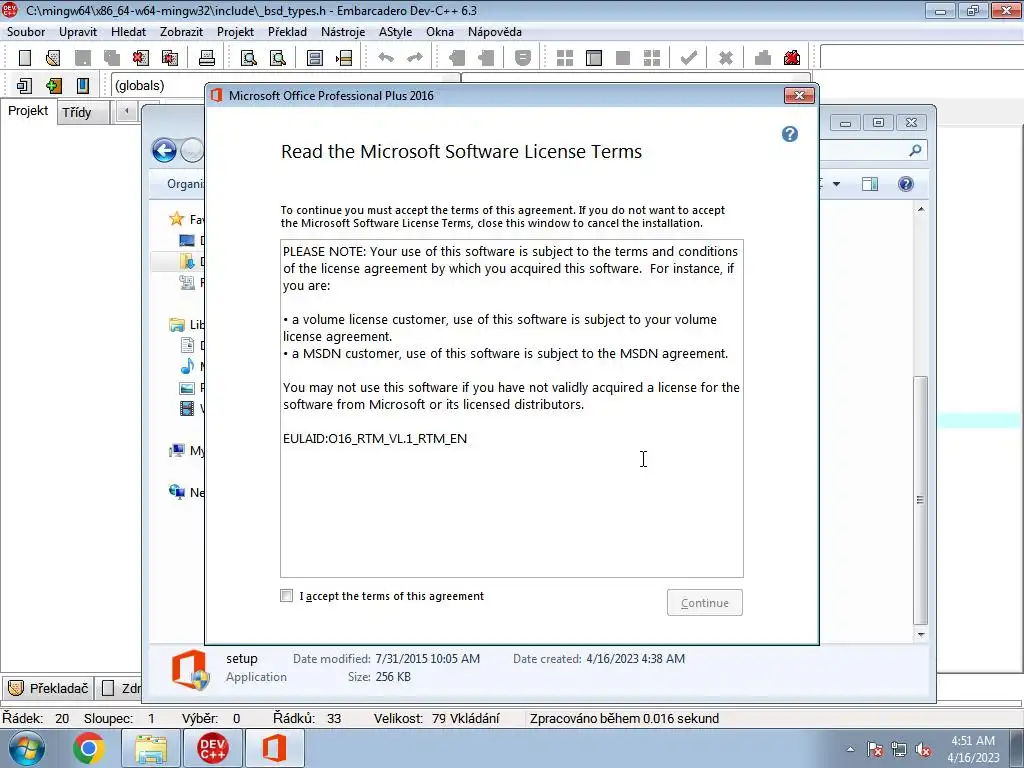
Task: Click the Close file icon with red X
Action: (x=140, y=58)
